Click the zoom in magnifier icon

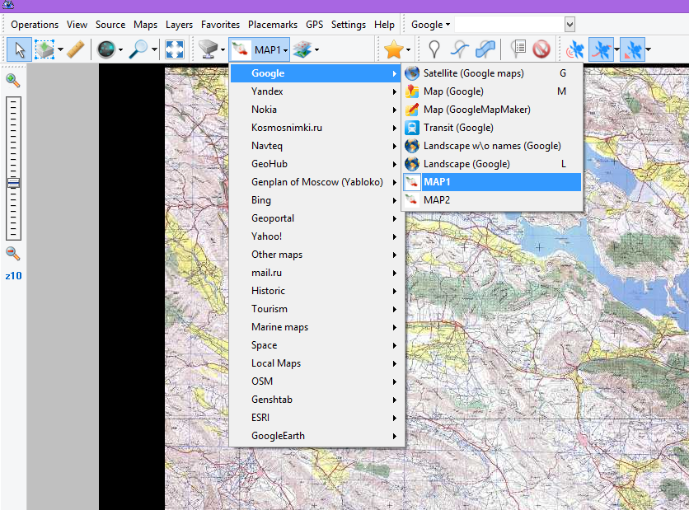[x=13, y=81]
